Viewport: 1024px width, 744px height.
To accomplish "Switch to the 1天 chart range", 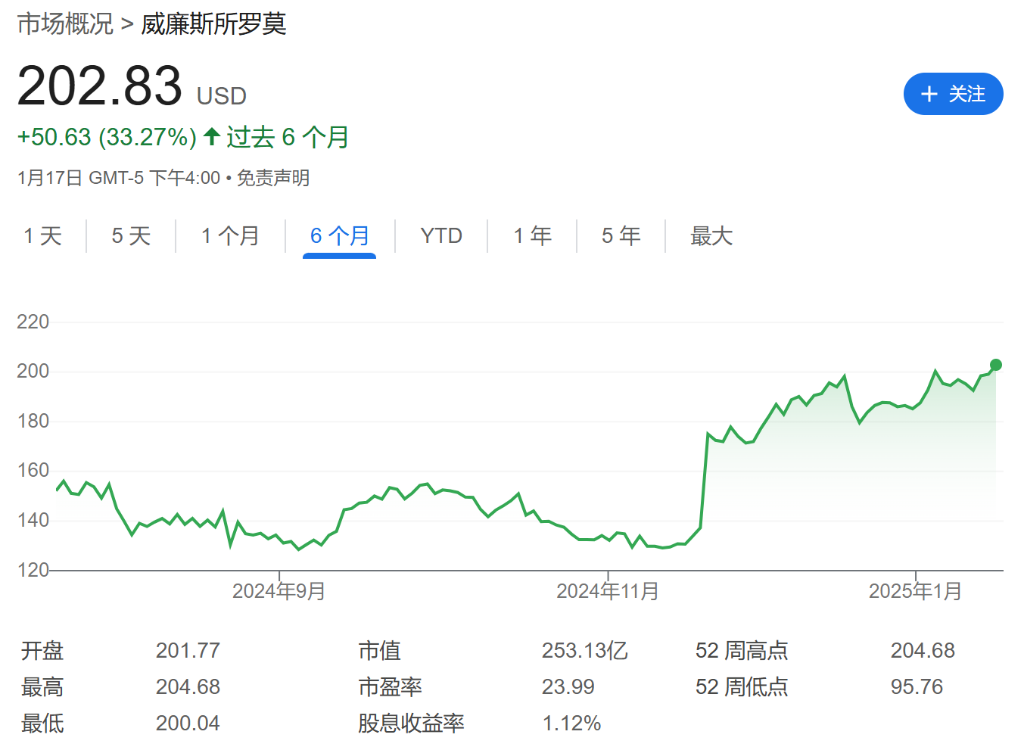I will tap(42, 236).
